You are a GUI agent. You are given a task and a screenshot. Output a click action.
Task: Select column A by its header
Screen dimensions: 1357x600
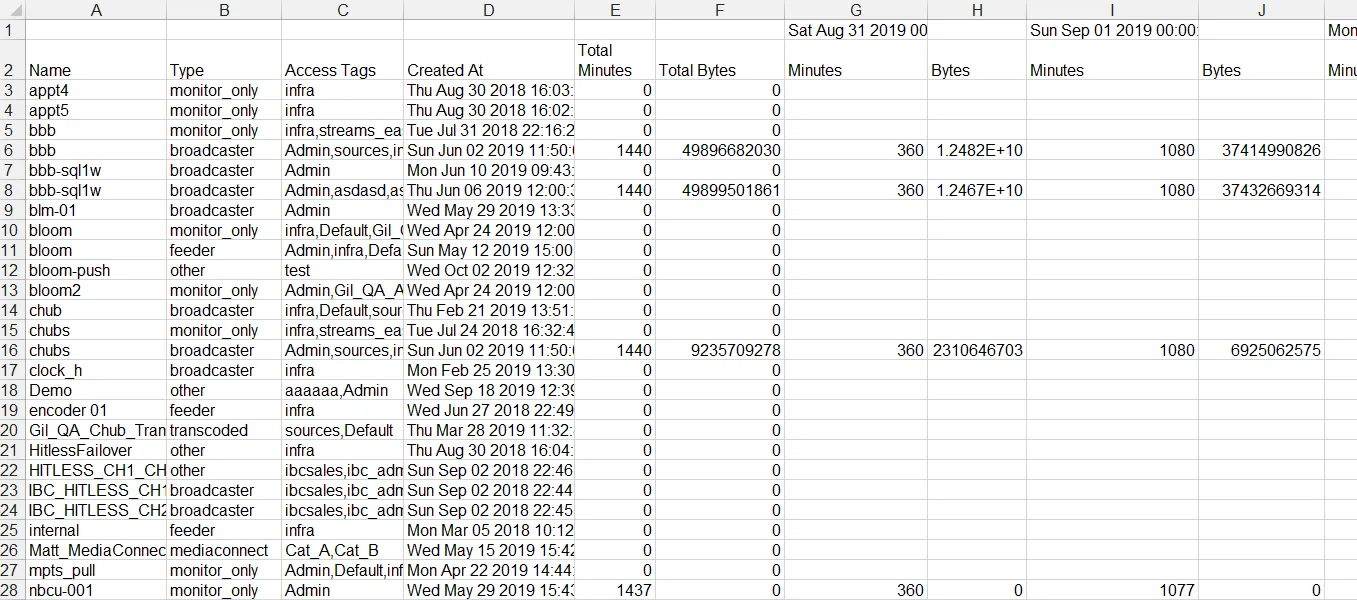point(96,10)
